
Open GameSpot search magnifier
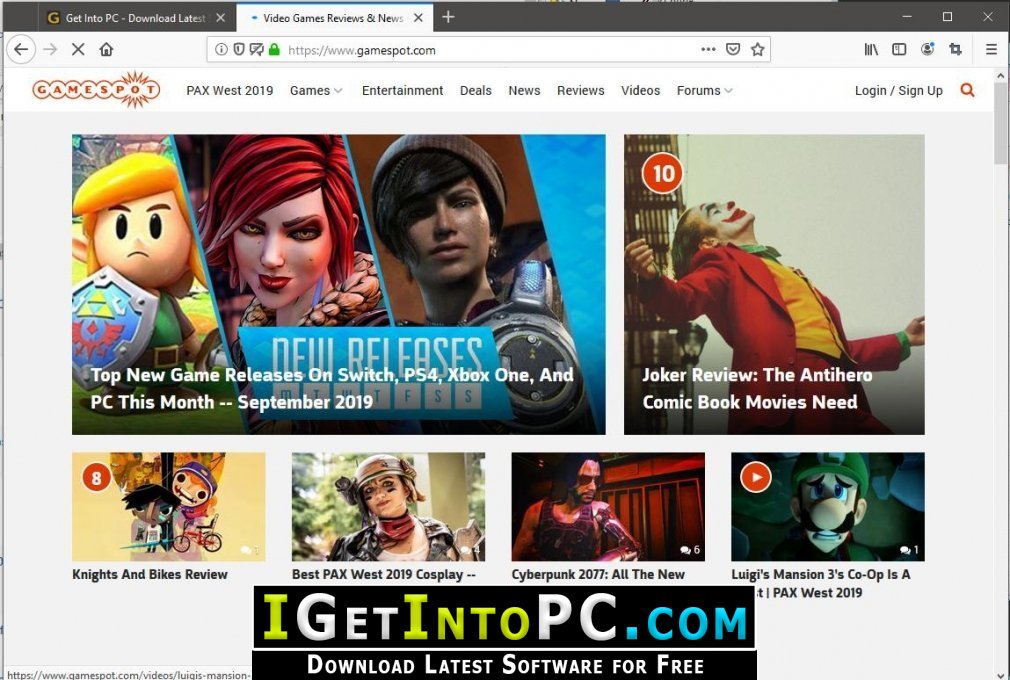point(967,90)
